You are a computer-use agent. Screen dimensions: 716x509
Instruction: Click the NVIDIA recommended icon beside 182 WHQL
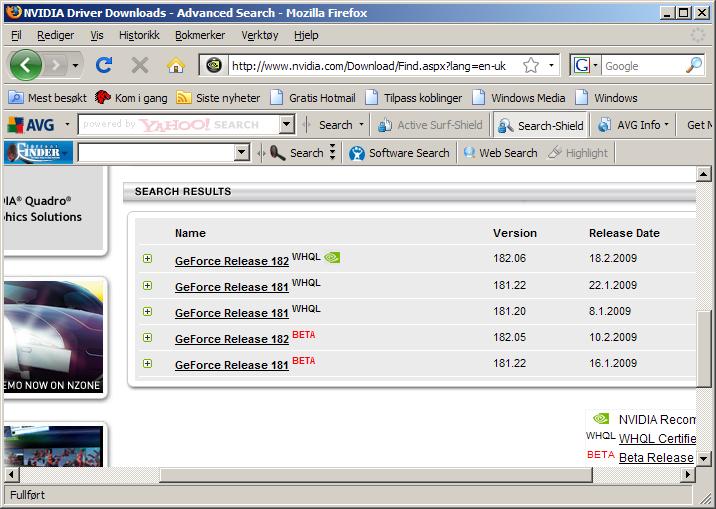332,257
